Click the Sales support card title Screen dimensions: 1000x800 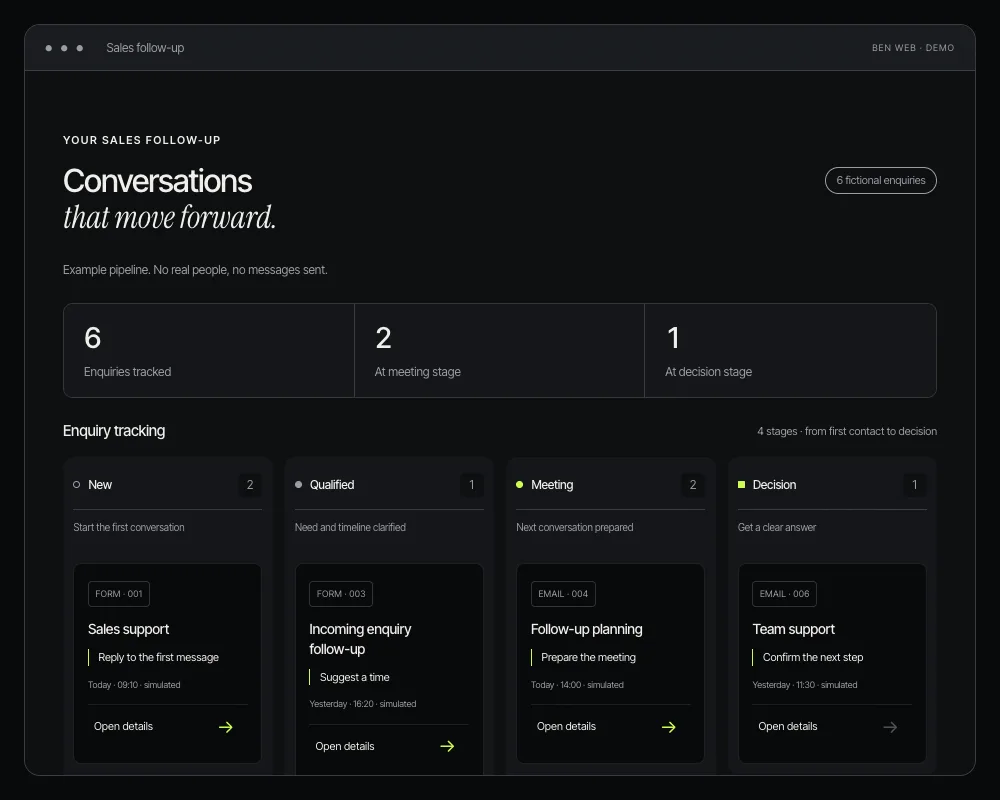[128, 630]
